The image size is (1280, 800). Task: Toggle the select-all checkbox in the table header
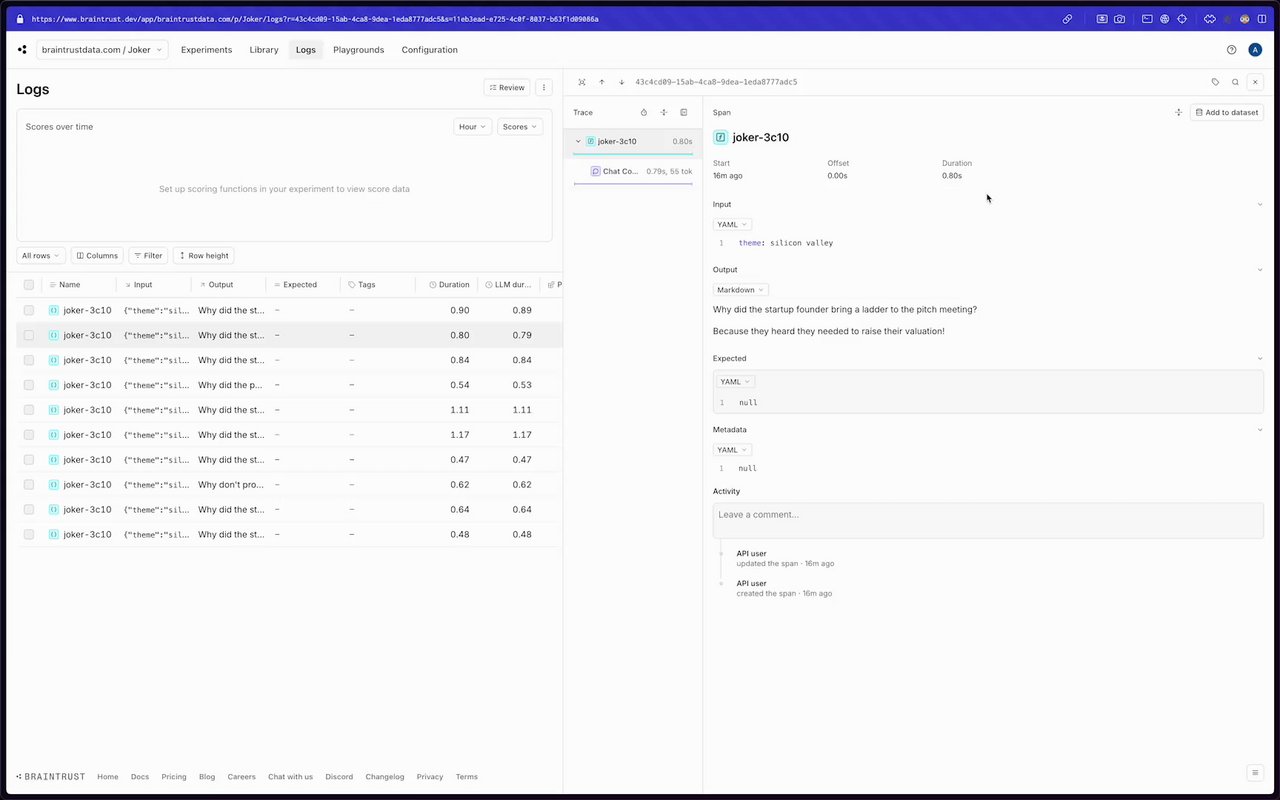29,285
